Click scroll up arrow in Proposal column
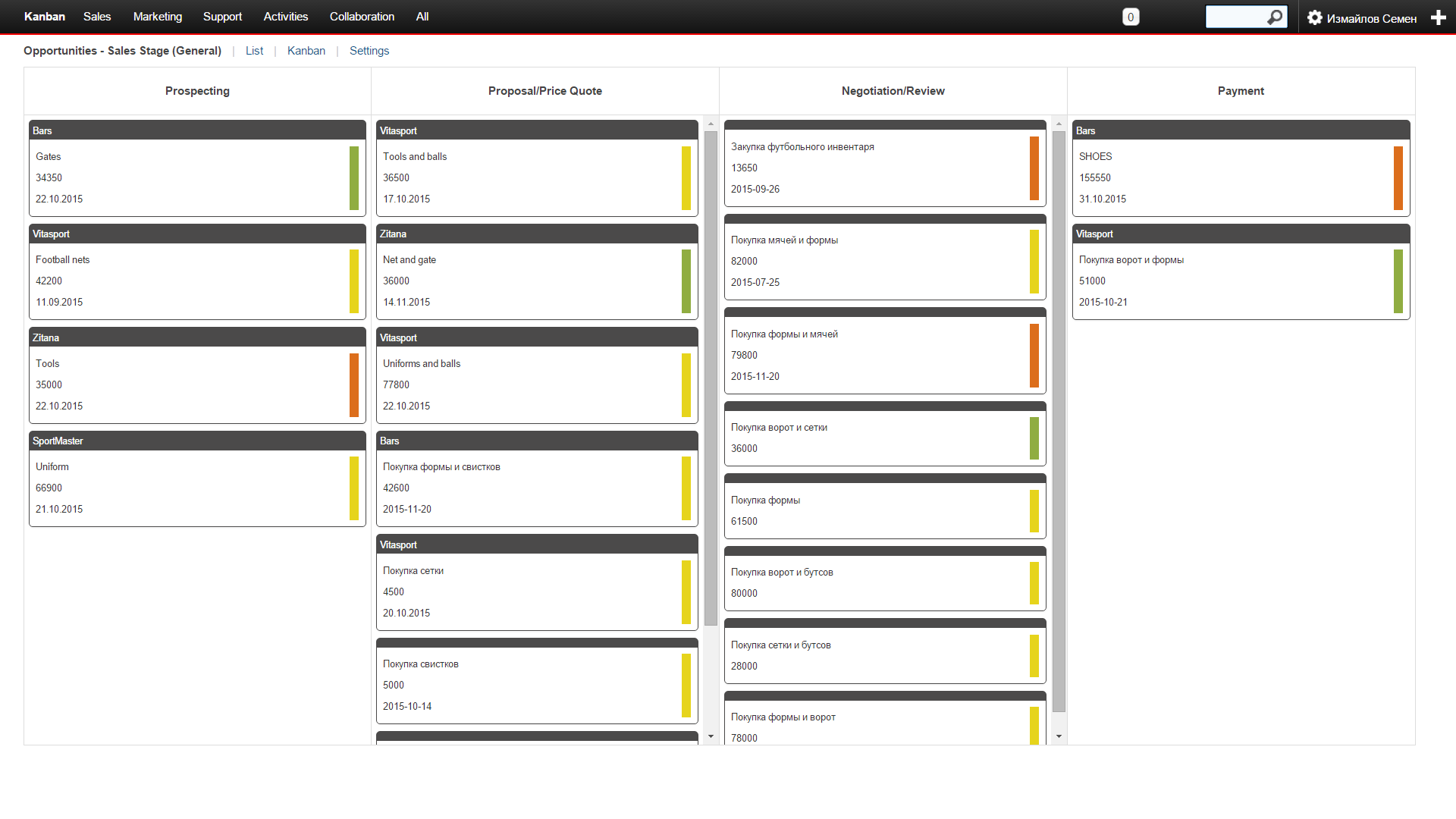This screenshot has height=819, width=1456. point(711,124)
